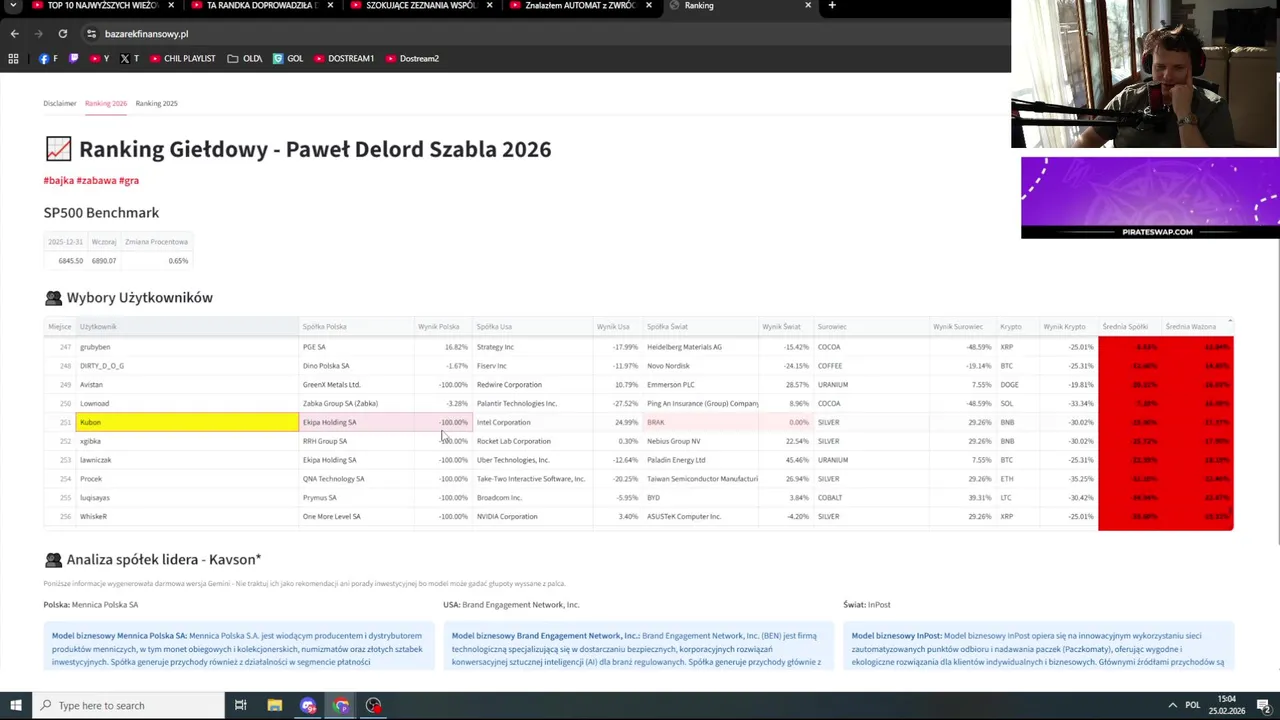Select the highlighted Kubon user cell

click(x=187, y=422)
